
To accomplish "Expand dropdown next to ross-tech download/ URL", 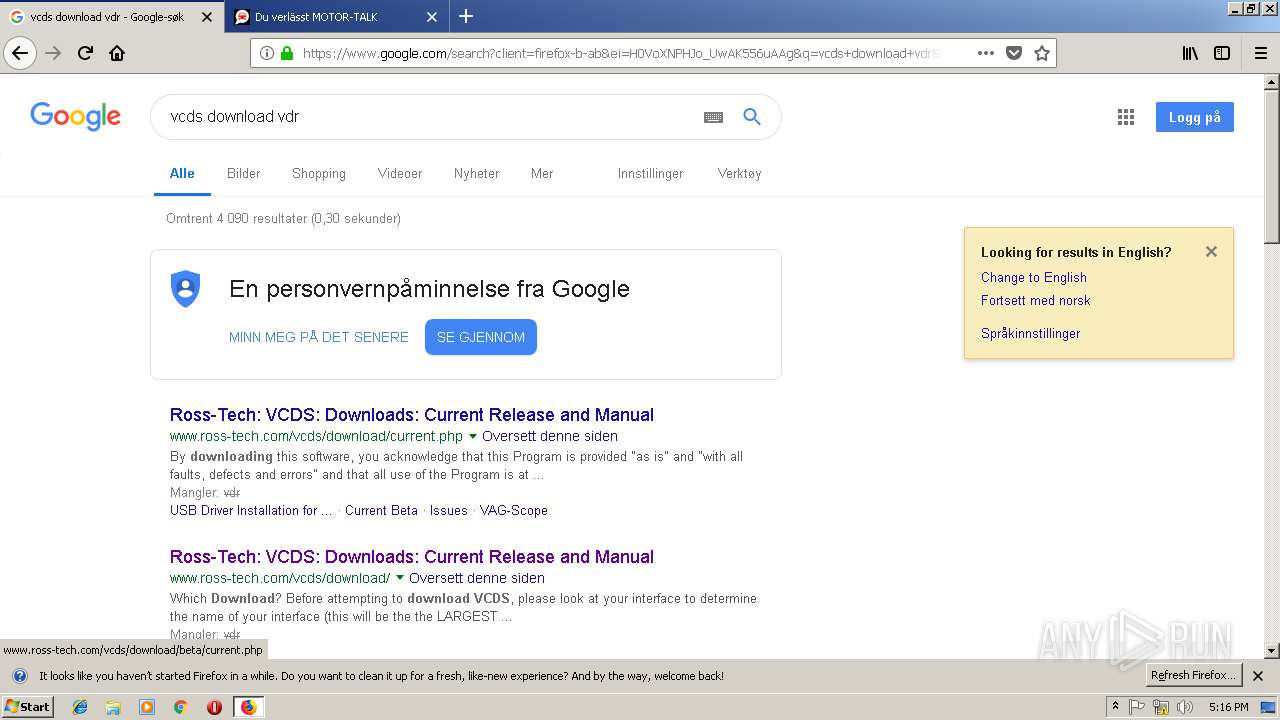I will click(400, 578).
